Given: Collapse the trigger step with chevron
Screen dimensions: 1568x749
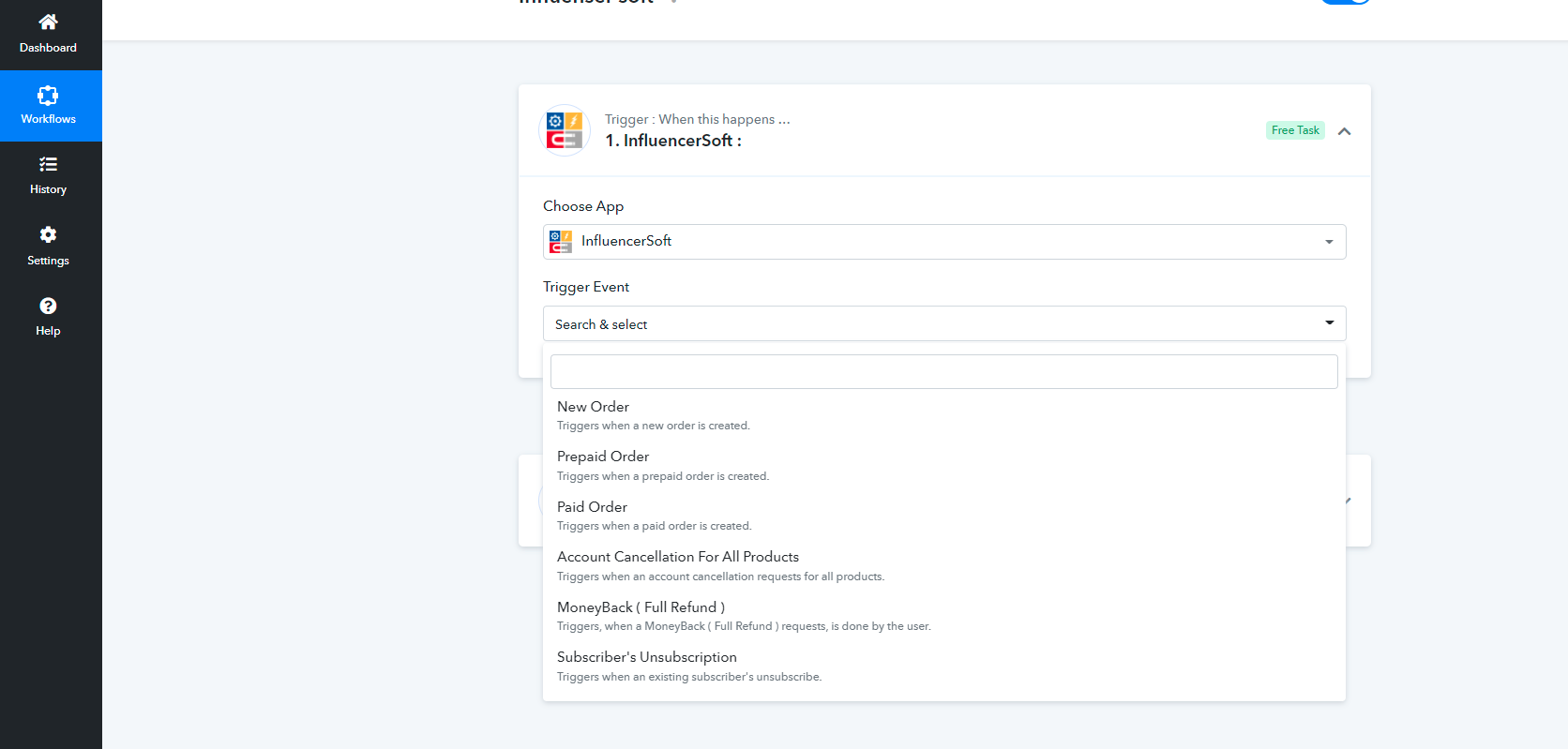Looking at the screenshot, I should [1344, 131].
